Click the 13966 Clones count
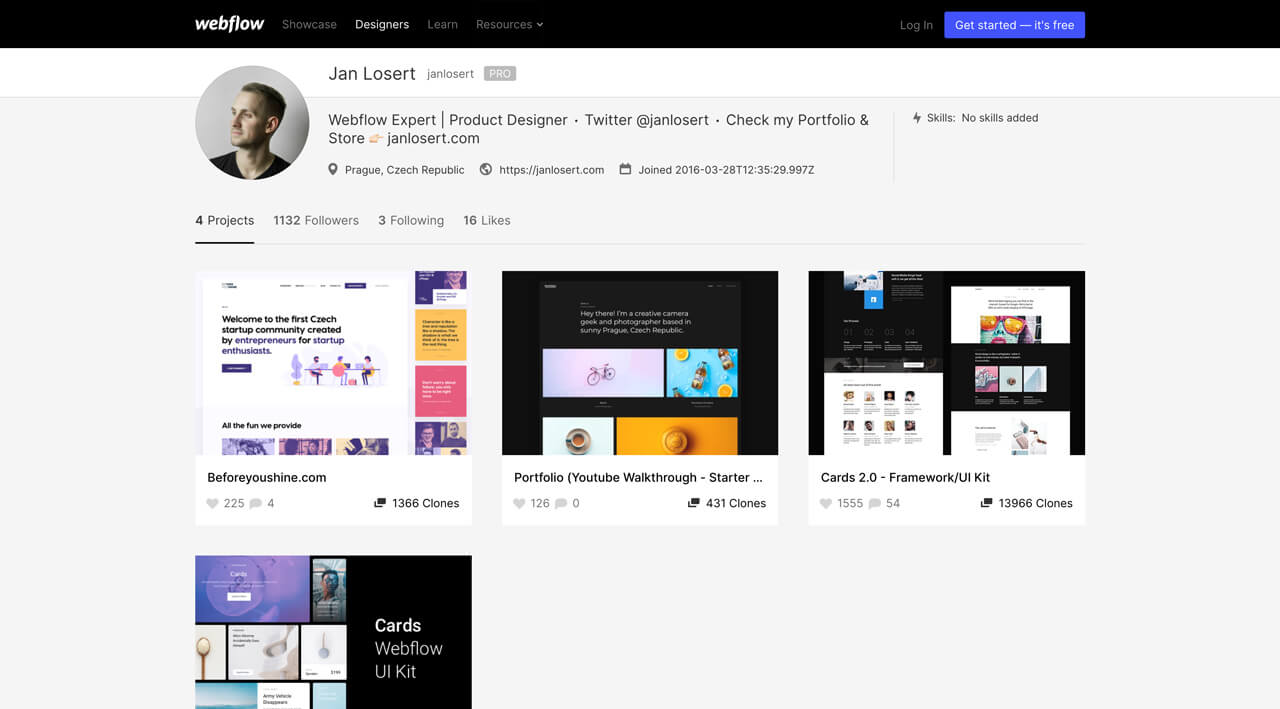 point(1036,503)
